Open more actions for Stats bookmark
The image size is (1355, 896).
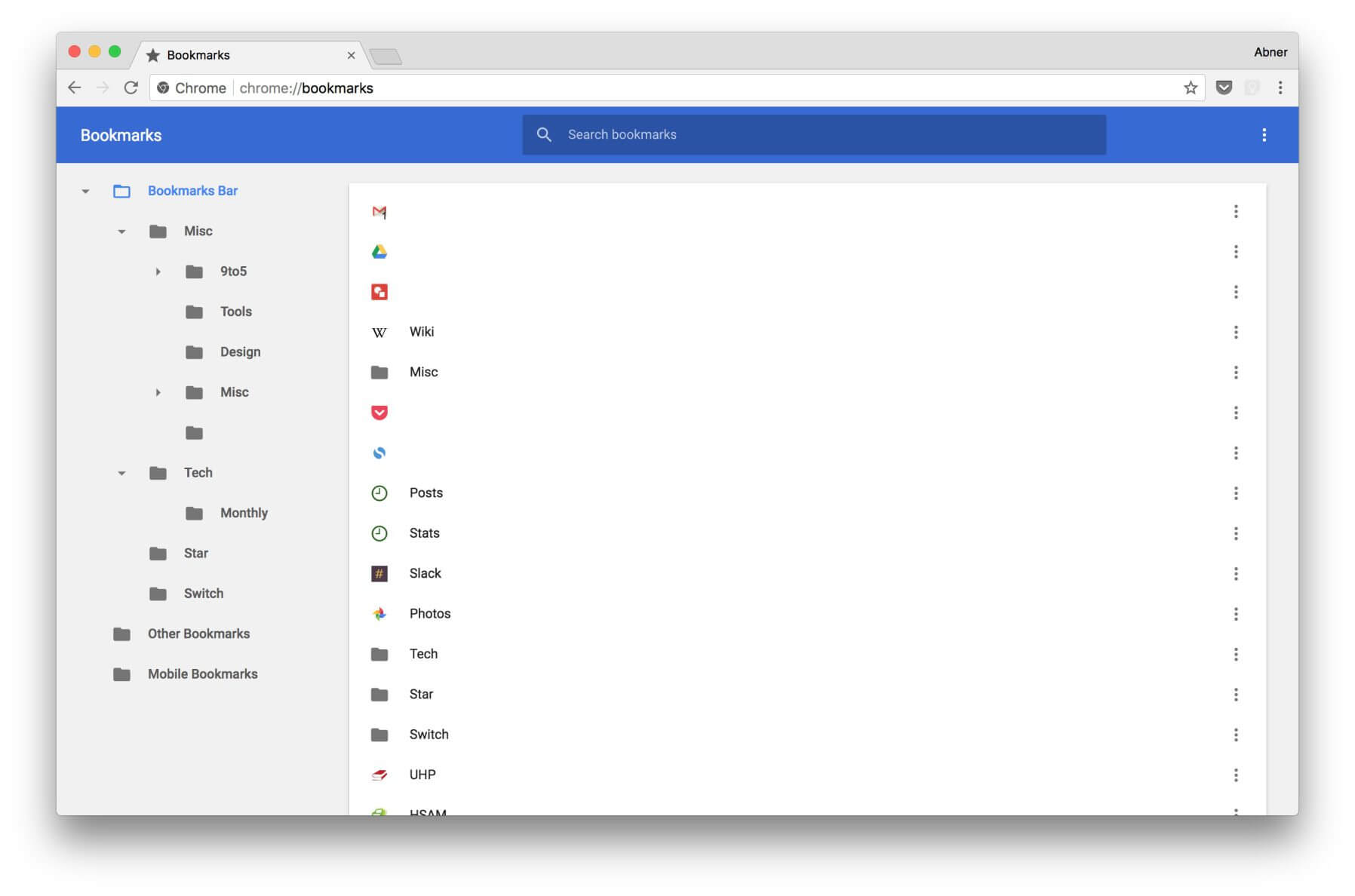pyautogui.click(x=1235, y=534)
